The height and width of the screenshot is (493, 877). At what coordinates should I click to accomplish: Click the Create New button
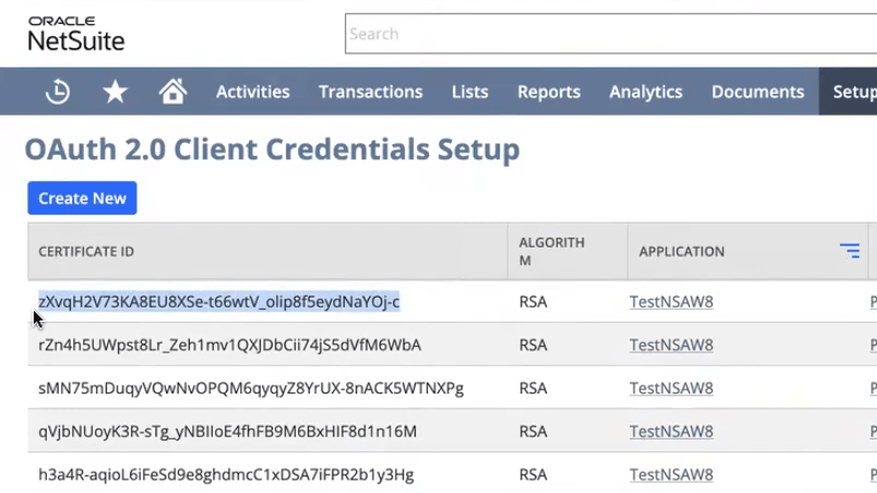tap(82, 198)
